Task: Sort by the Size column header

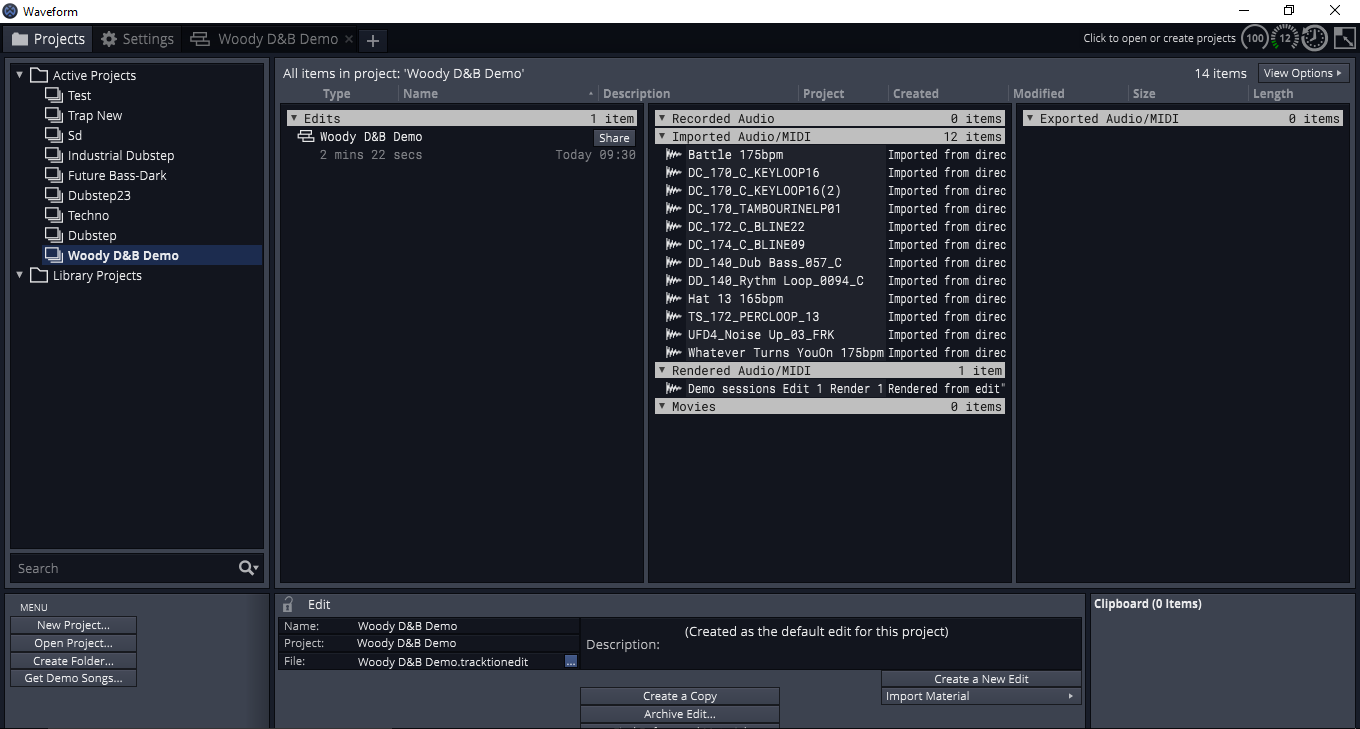Action: (1144, 94)
